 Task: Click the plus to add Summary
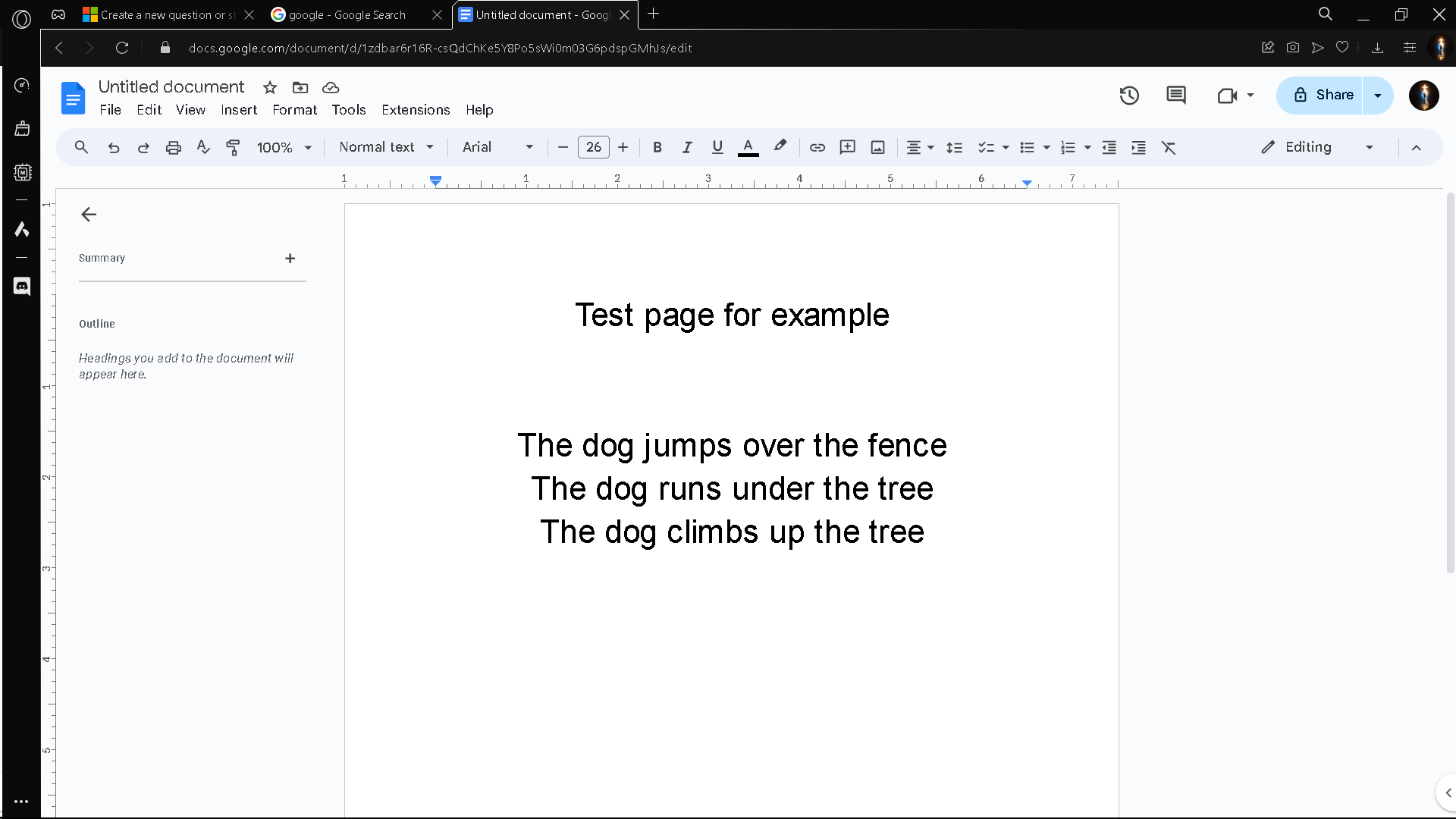pyautogui.click(x=290, y=259)
